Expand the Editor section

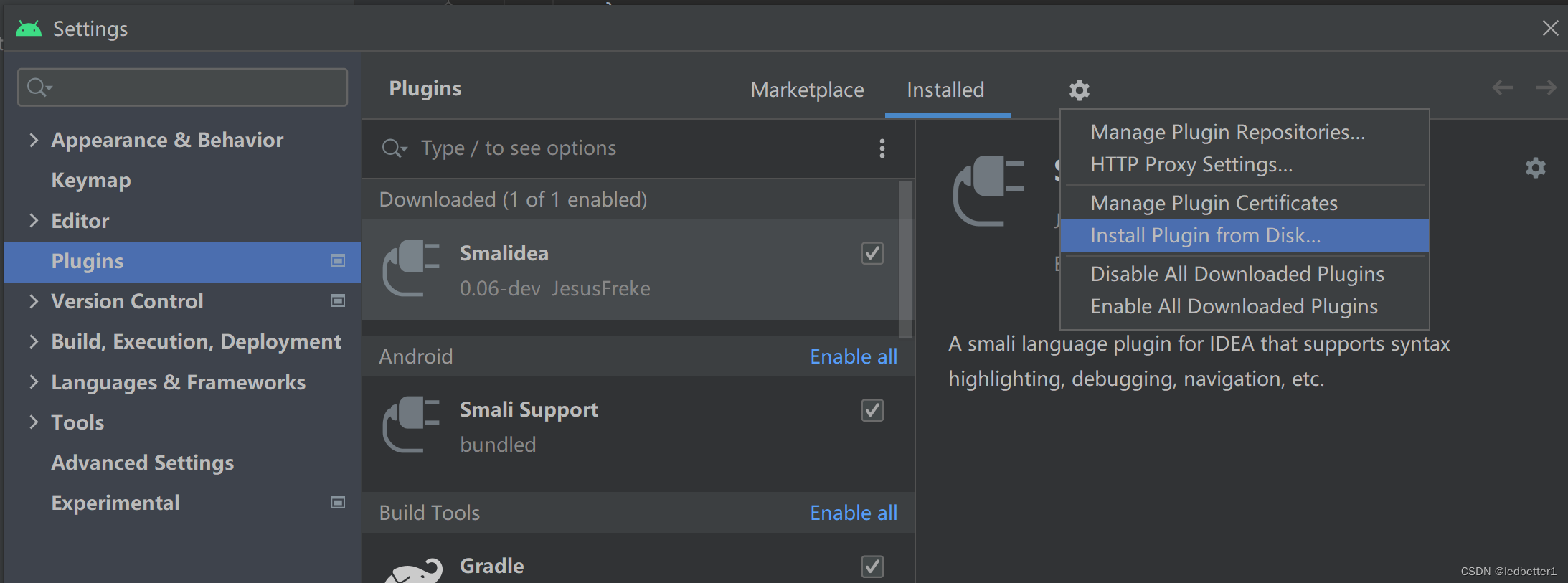(x=33, y=220)
